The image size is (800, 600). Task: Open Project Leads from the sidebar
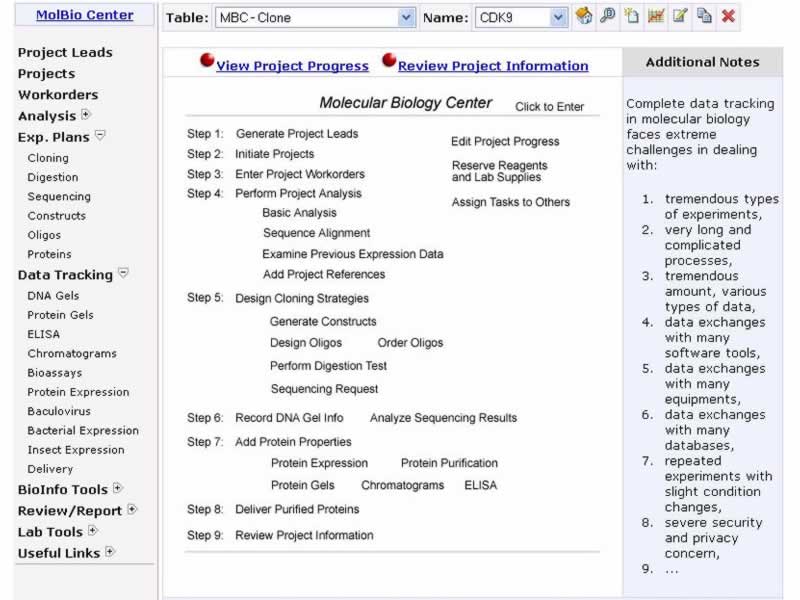(65, 52)
